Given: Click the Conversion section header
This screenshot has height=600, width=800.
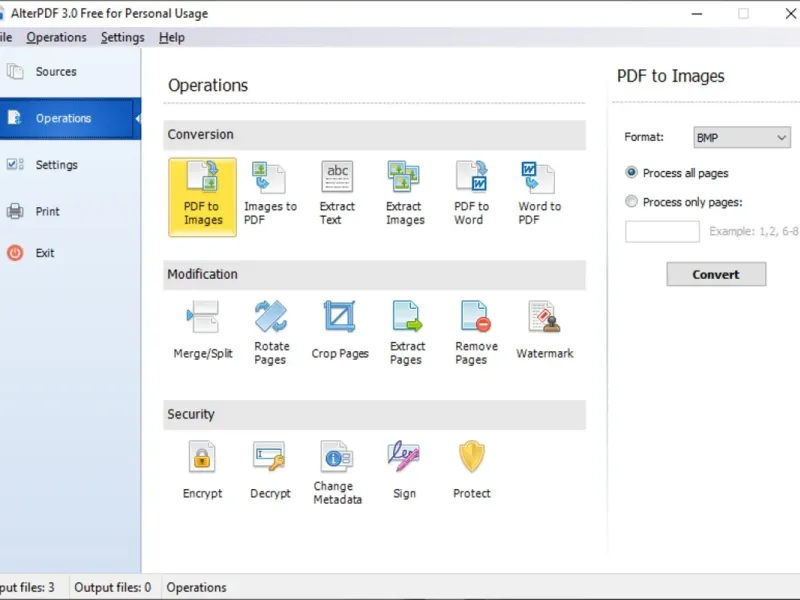Looking at the screenshot, I should click(x=374, y=135).
